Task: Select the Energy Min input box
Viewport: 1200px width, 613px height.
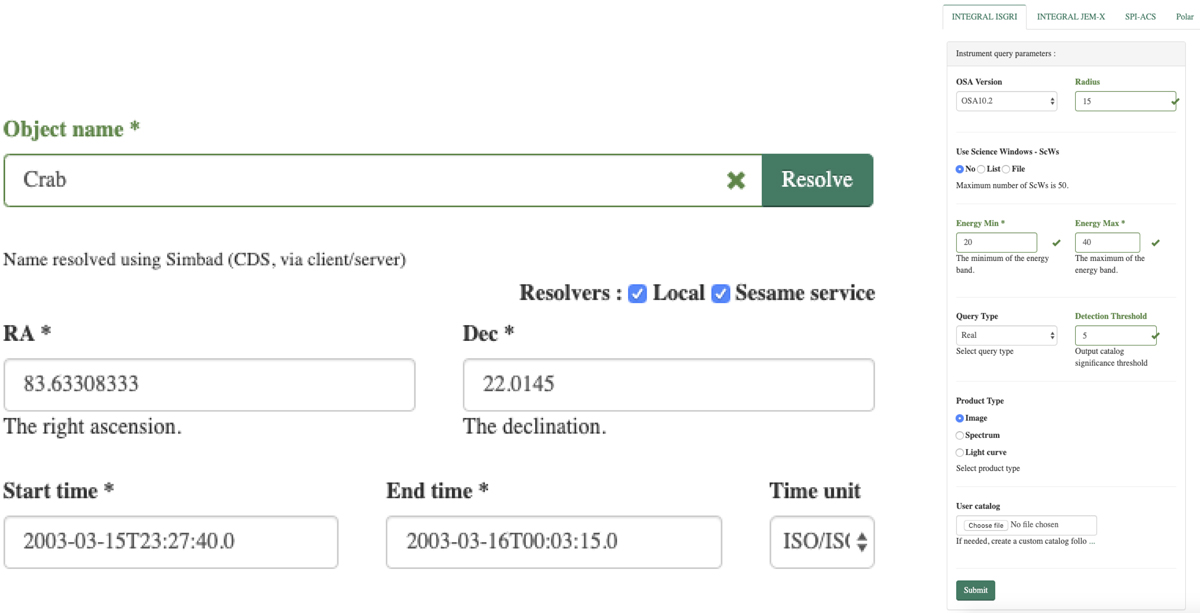Action: (996, 242)
